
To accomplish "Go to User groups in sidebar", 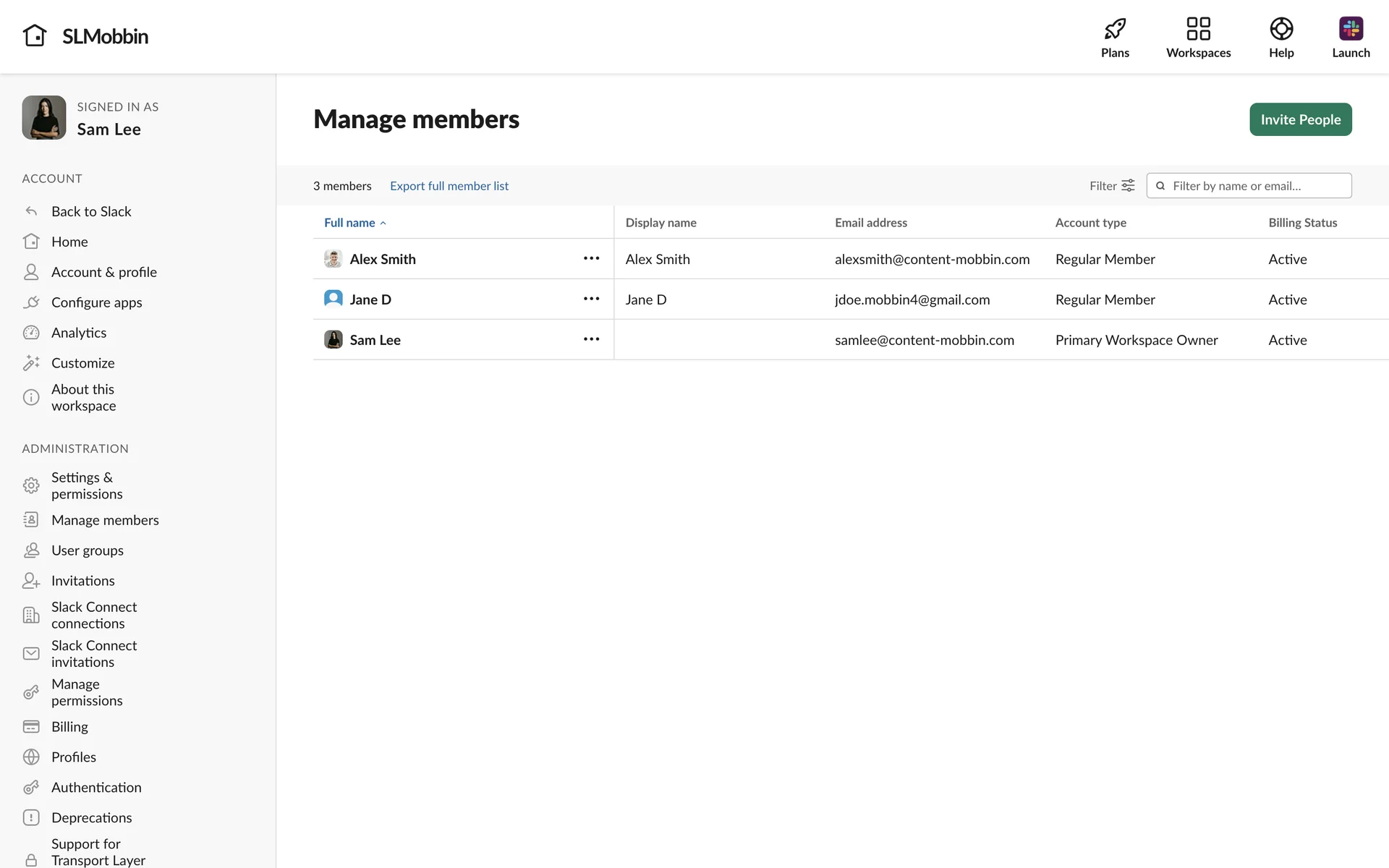I will coord(87,550).
